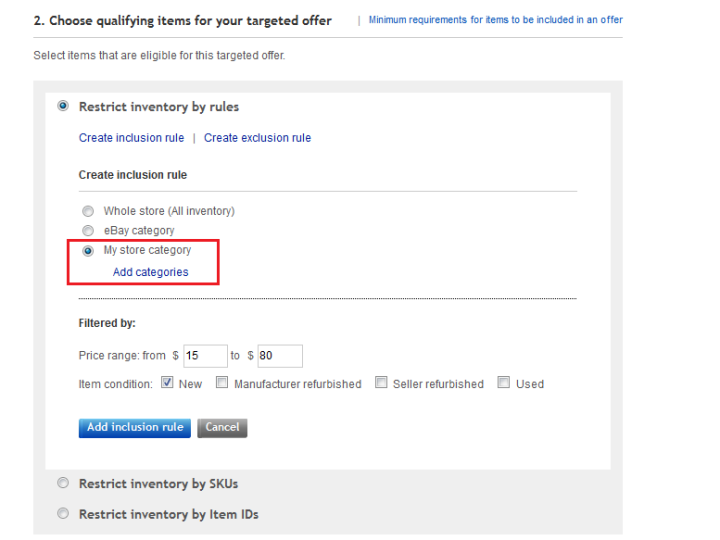Click the Restrict inventory by SKUs label
This screenshot has height=540, width=720.
(158, 484)
